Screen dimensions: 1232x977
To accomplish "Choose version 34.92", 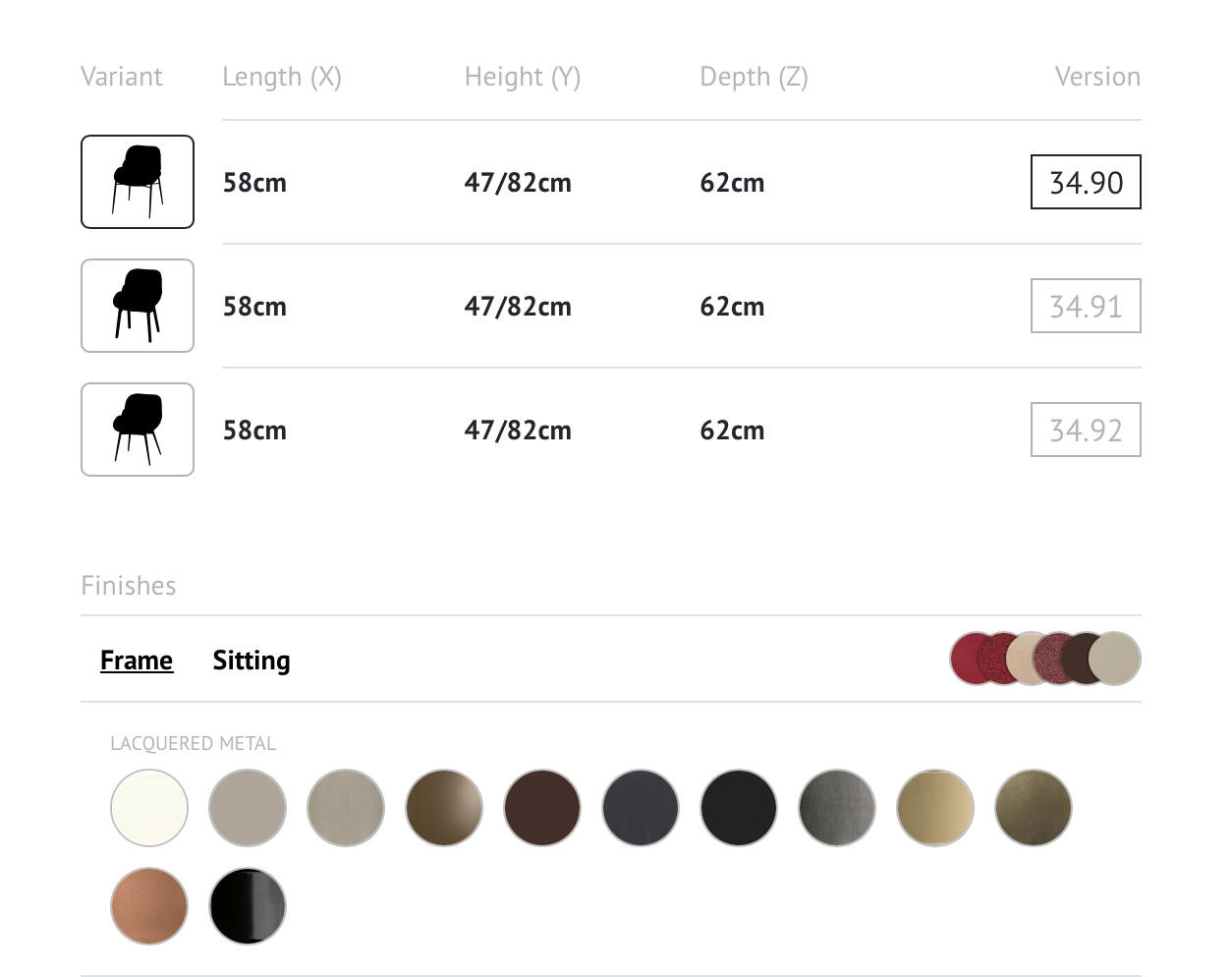I will coord(1086,430).
